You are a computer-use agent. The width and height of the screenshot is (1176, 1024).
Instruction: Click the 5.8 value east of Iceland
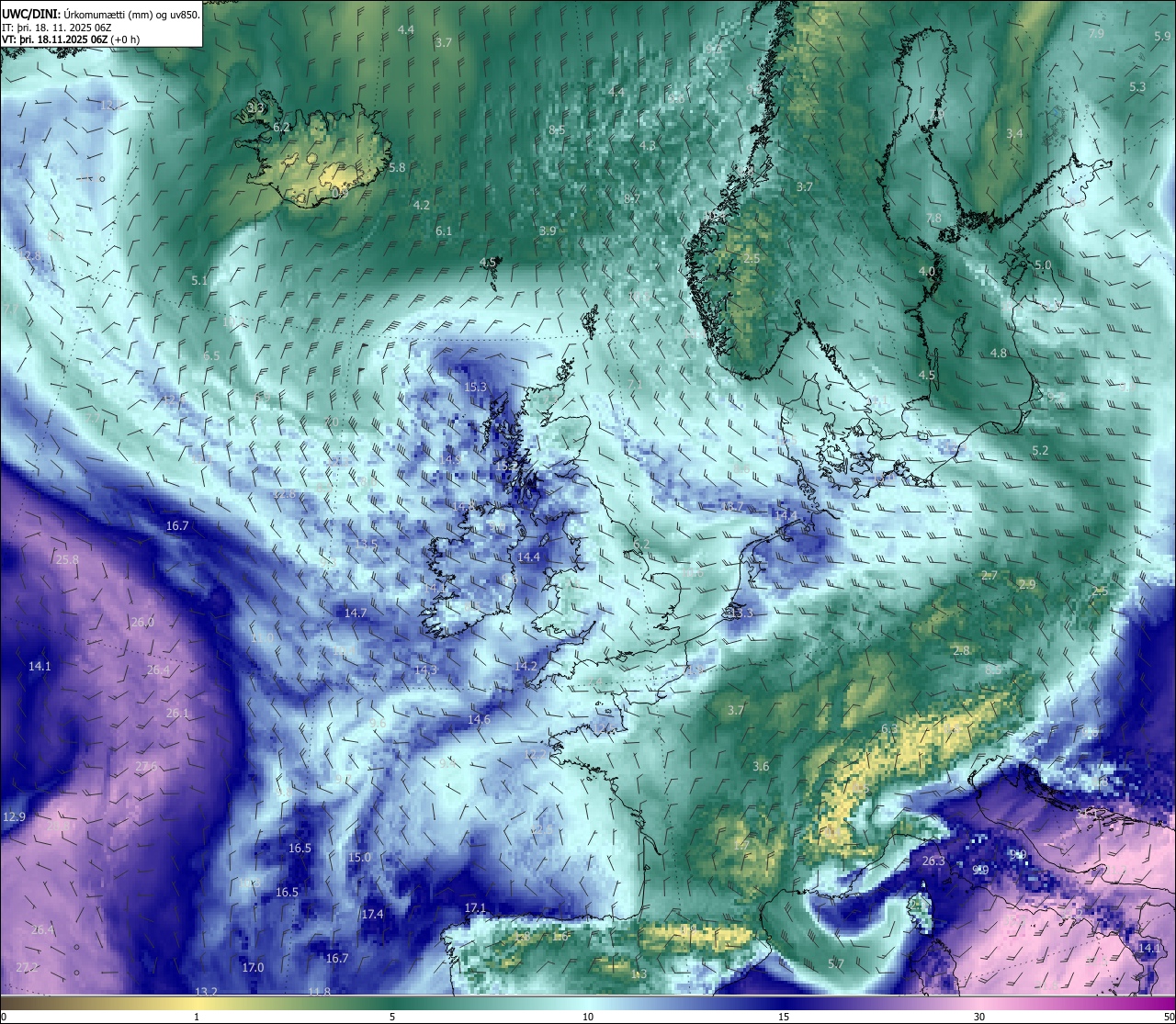[x=397, y=167]
